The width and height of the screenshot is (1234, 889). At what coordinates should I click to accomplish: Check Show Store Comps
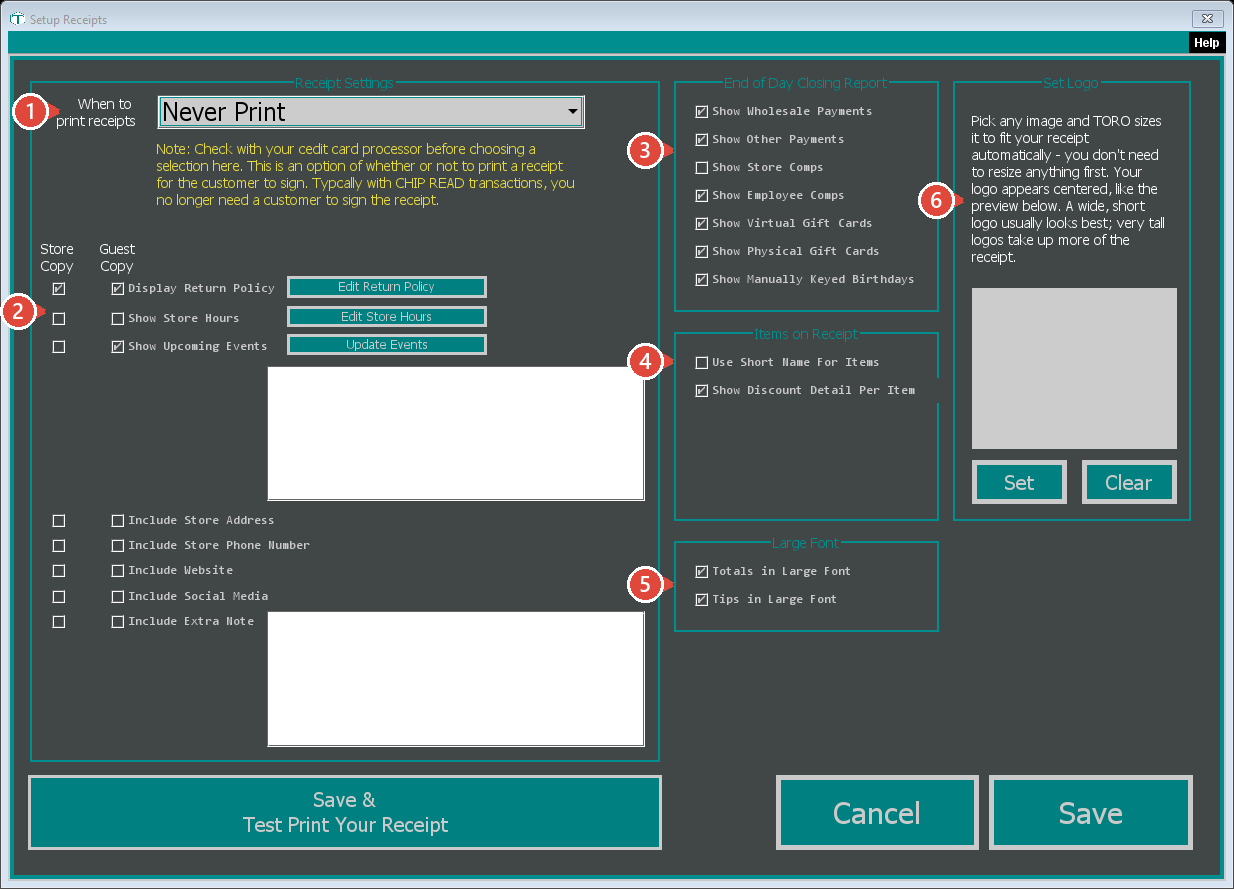[x=702, y=168]
